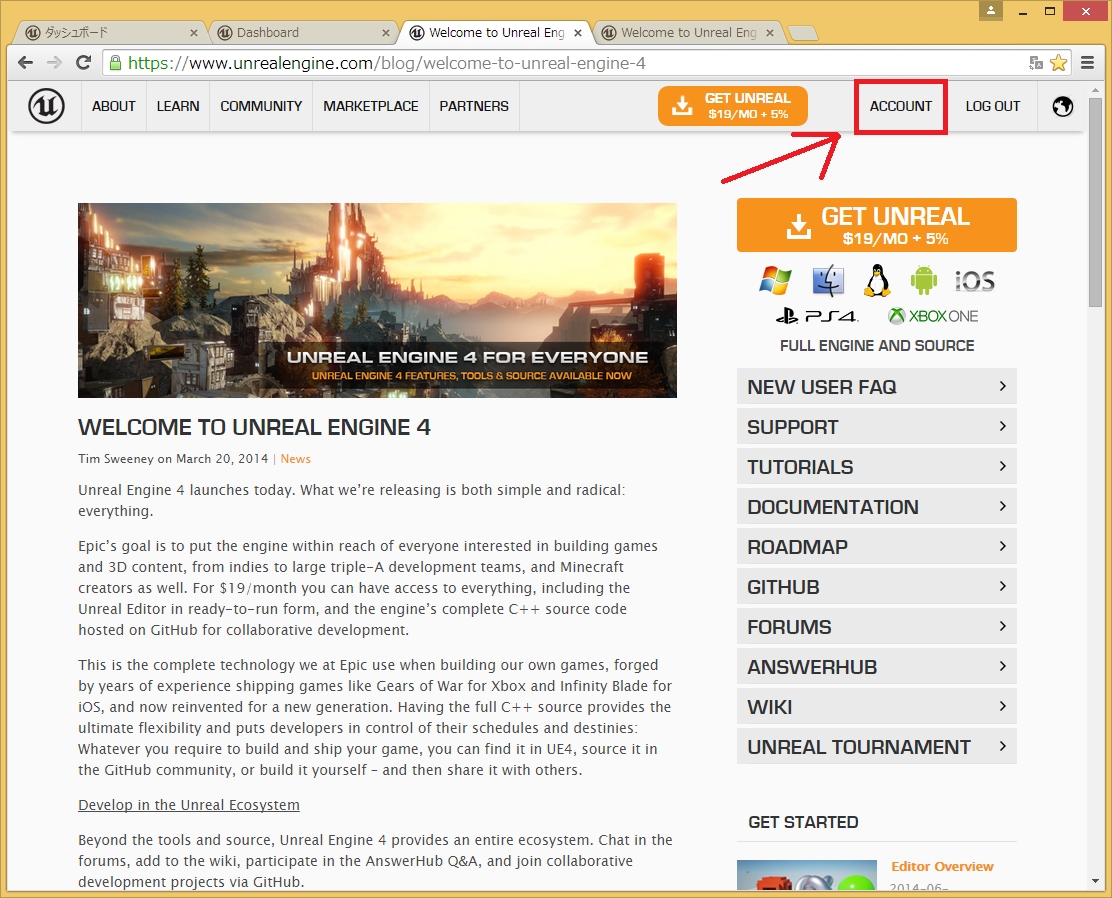Open the ANSWERHUB sidebar item
1112x898 pixels.
[x=877, y=667]
